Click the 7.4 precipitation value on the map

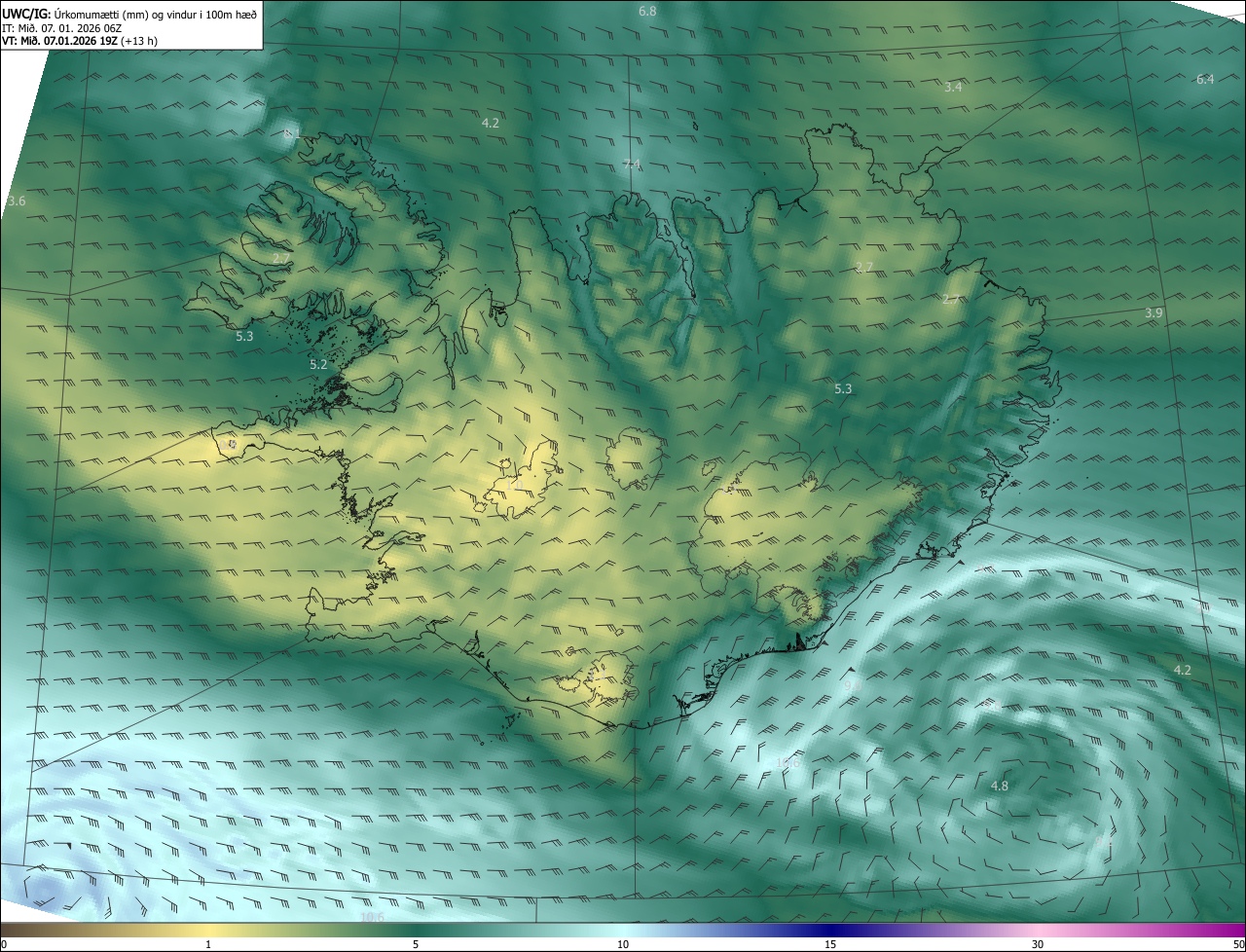coord(632,165)
